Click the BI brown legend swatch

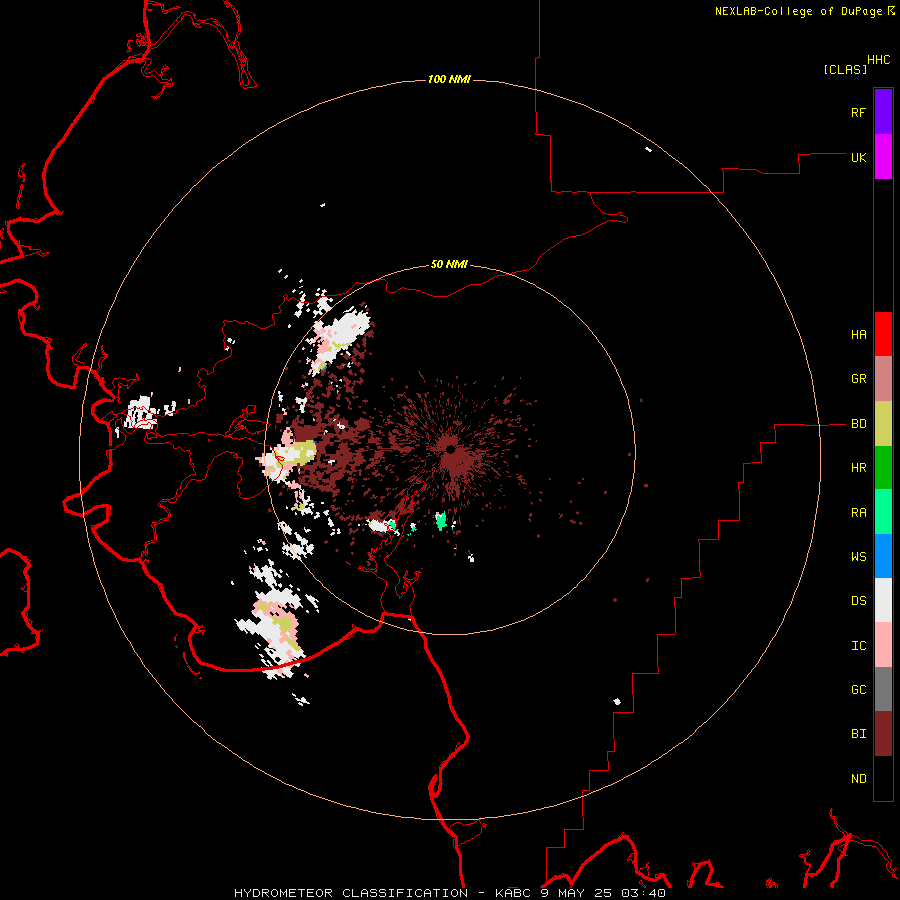(883, 734)
